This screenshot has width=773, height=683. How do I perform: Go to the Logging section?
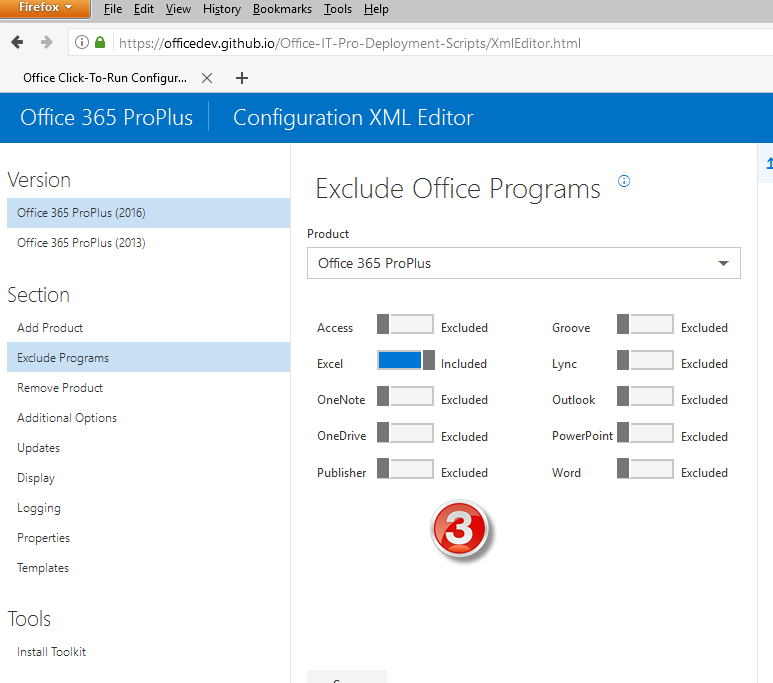coord(148,508)
